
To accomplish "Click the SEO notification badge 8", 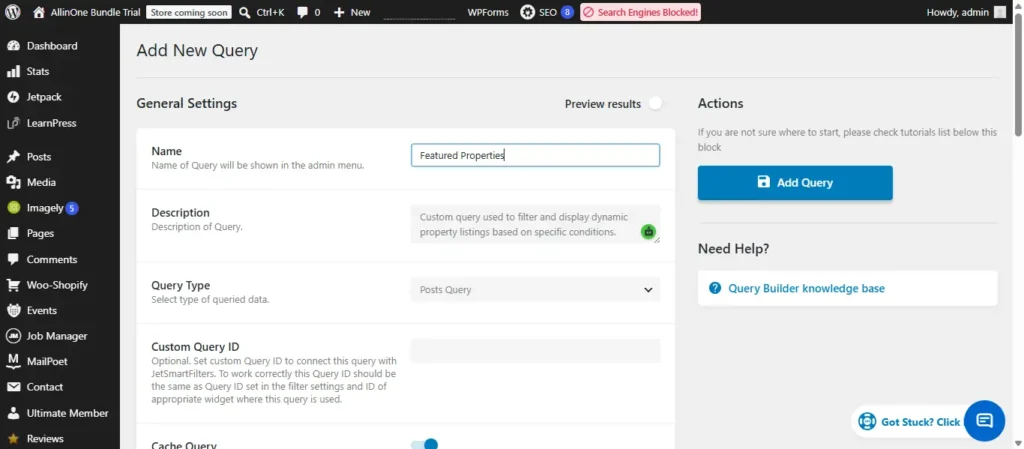I will click(x=567, y=12).
